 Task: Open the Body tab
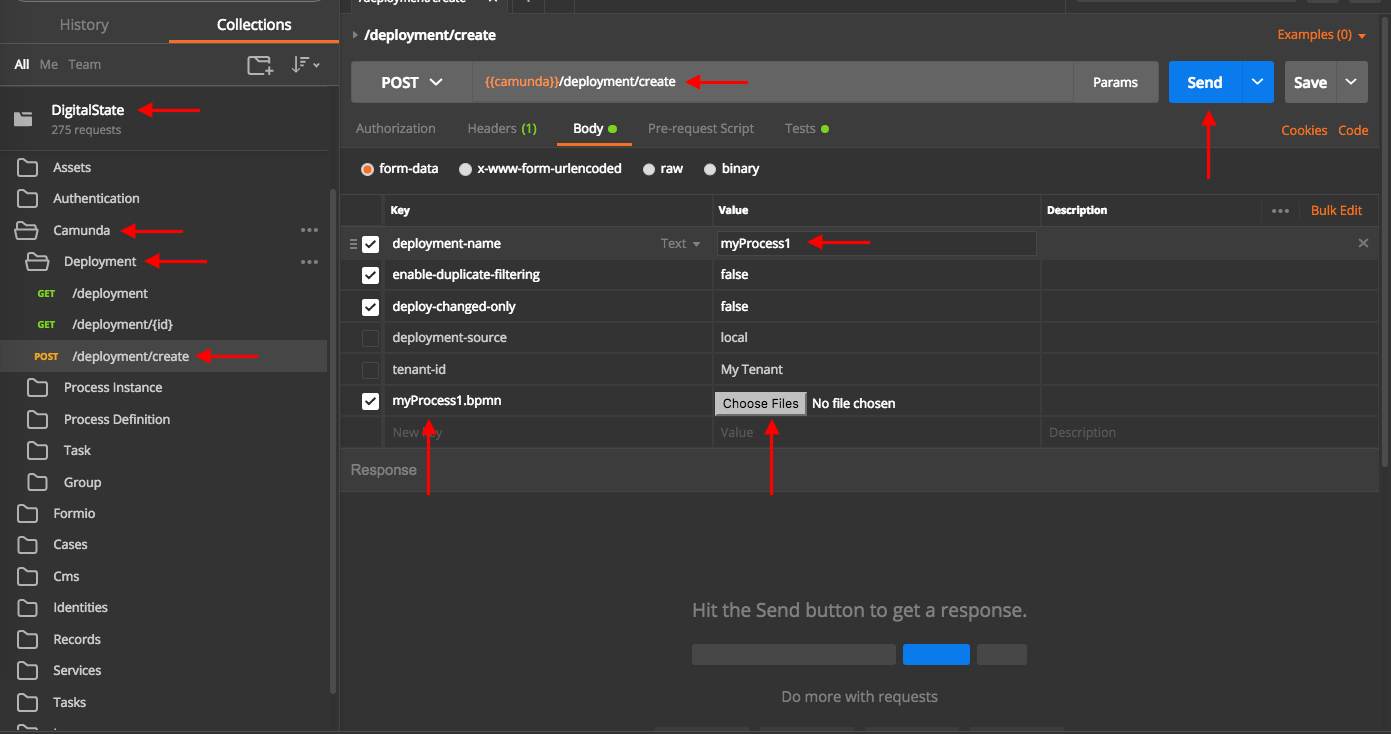click(594, 128)
